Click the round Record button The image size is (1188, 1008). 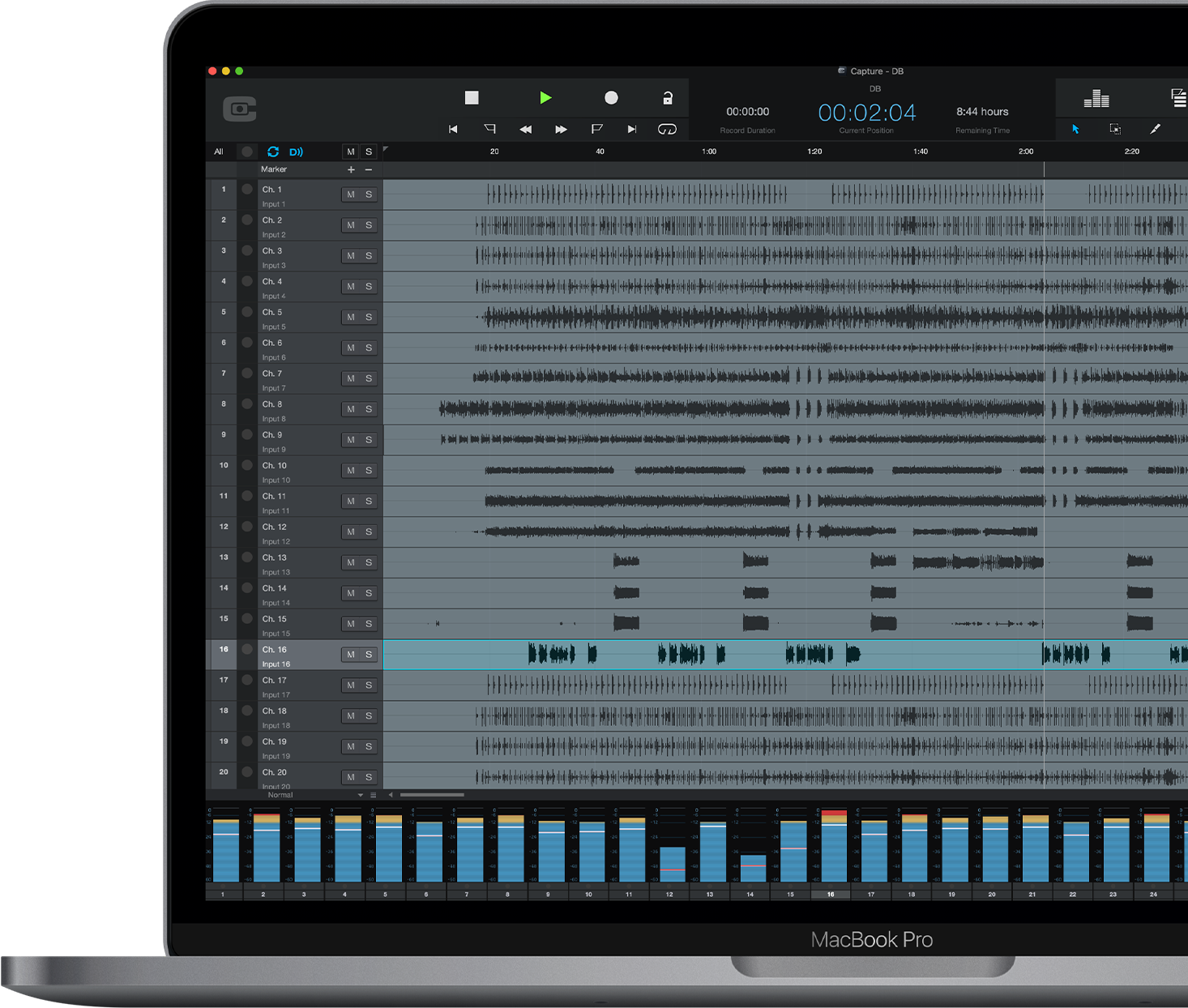[x=611, y=98]
